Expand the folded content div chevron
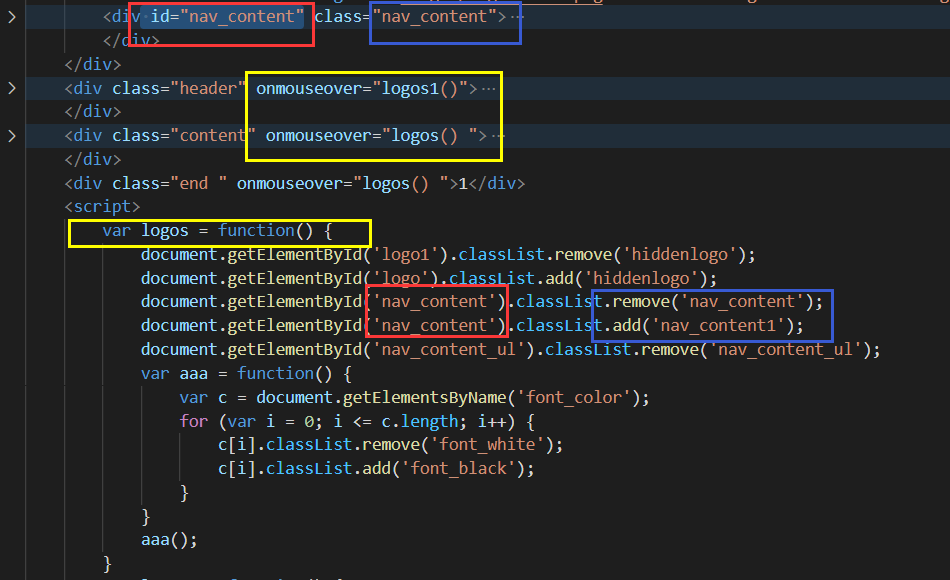 coord(12,136)
